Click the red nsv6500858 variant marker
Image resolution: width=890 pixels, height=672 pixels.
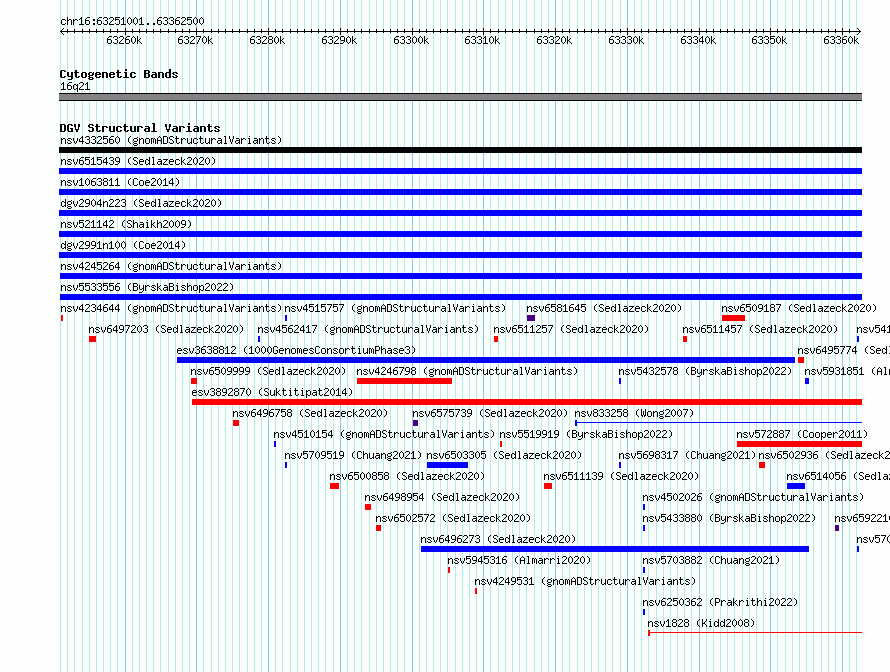pyautogui.click(x=334, y=486)
